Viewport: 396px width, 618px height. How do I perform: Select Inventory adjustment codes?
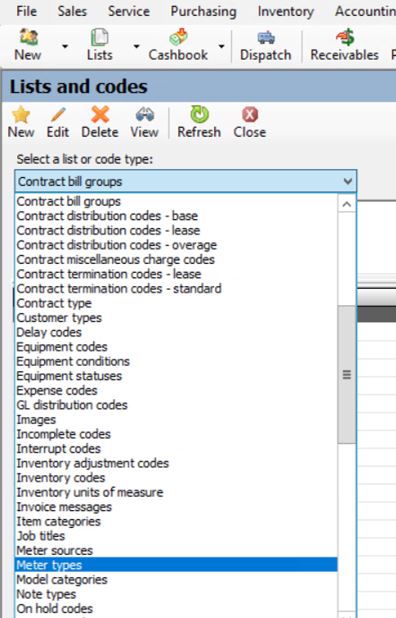176,464
